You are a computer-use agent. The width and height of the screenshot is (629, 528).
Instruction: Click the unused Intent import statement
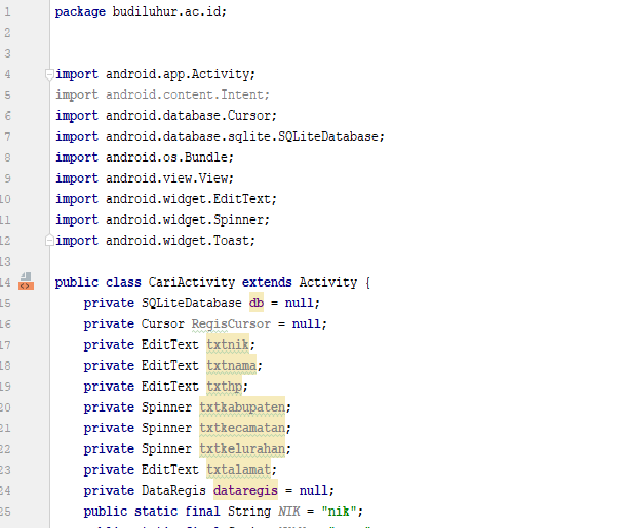pyautogui.click(x=162, y=95)
